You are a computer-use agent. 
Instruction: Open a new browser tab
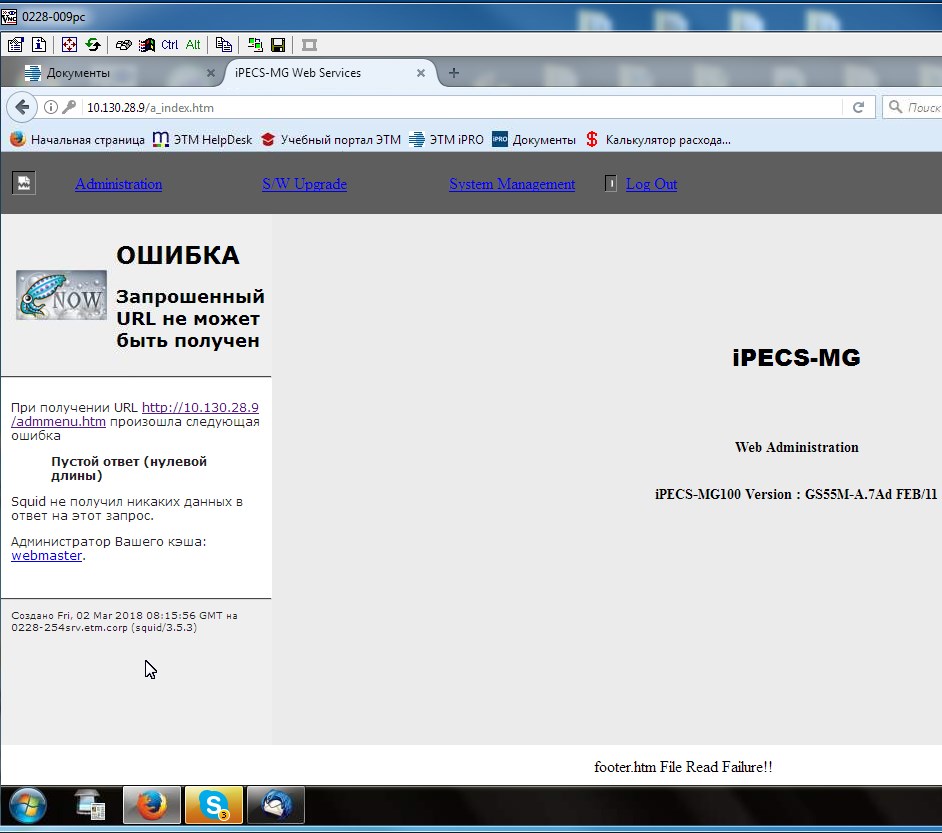pyautogui.click(x=454, y=73)
